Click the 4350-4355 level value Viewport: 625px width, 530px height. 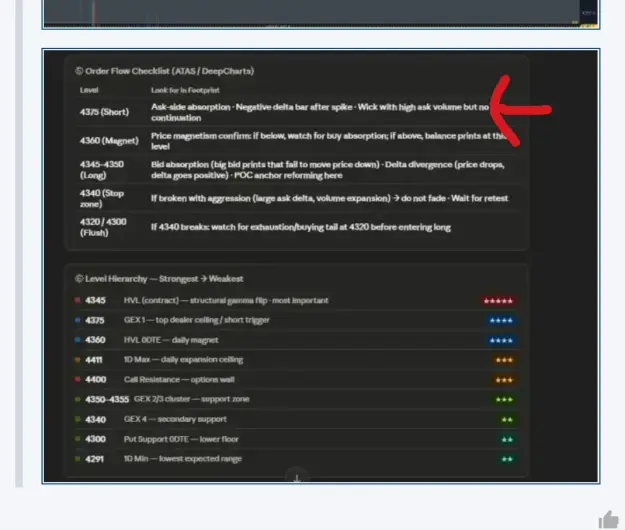point(107,399)
